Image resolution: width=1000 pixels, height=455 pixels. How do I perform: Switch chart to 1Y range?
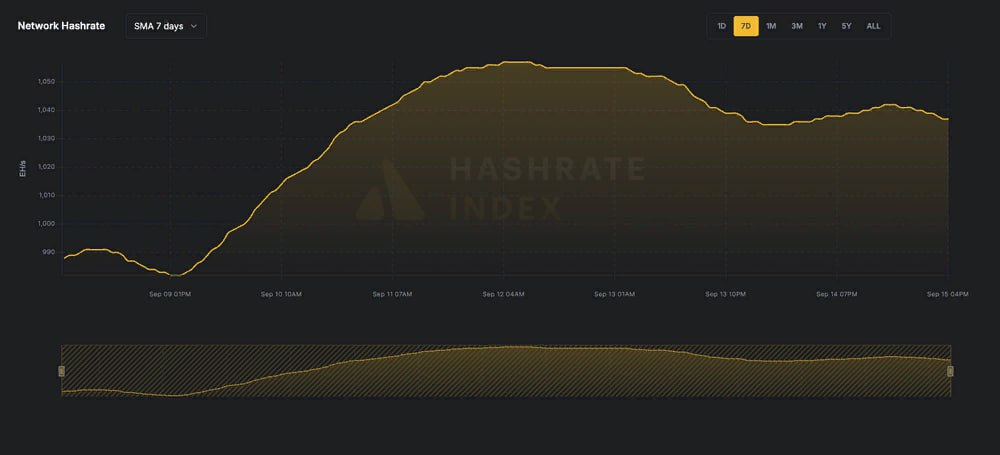click(x=822, y=26)
